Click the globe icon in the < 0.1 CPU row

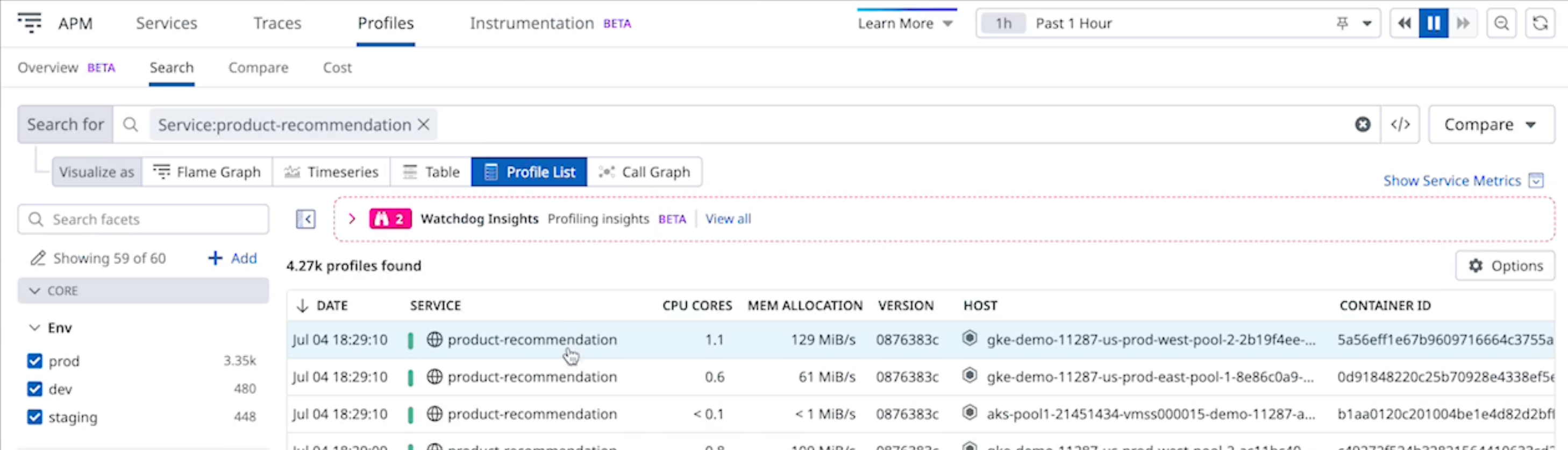click(434, 413)
